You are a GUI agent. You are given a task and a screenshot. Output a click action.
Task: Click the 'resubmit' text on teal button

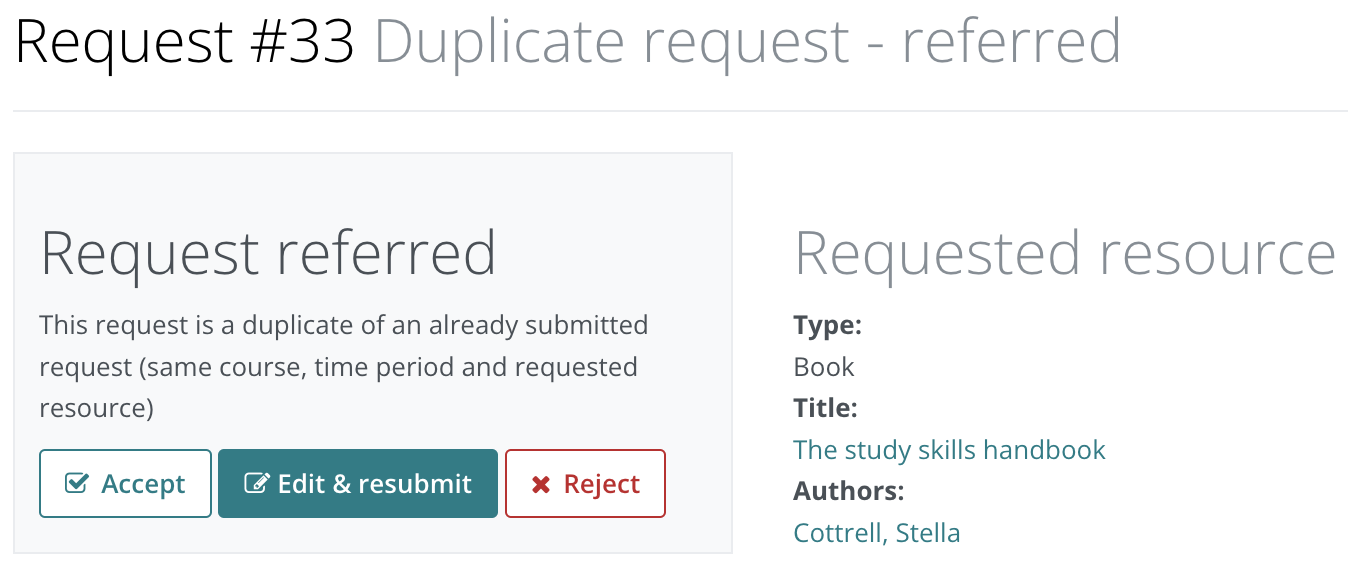415,484
